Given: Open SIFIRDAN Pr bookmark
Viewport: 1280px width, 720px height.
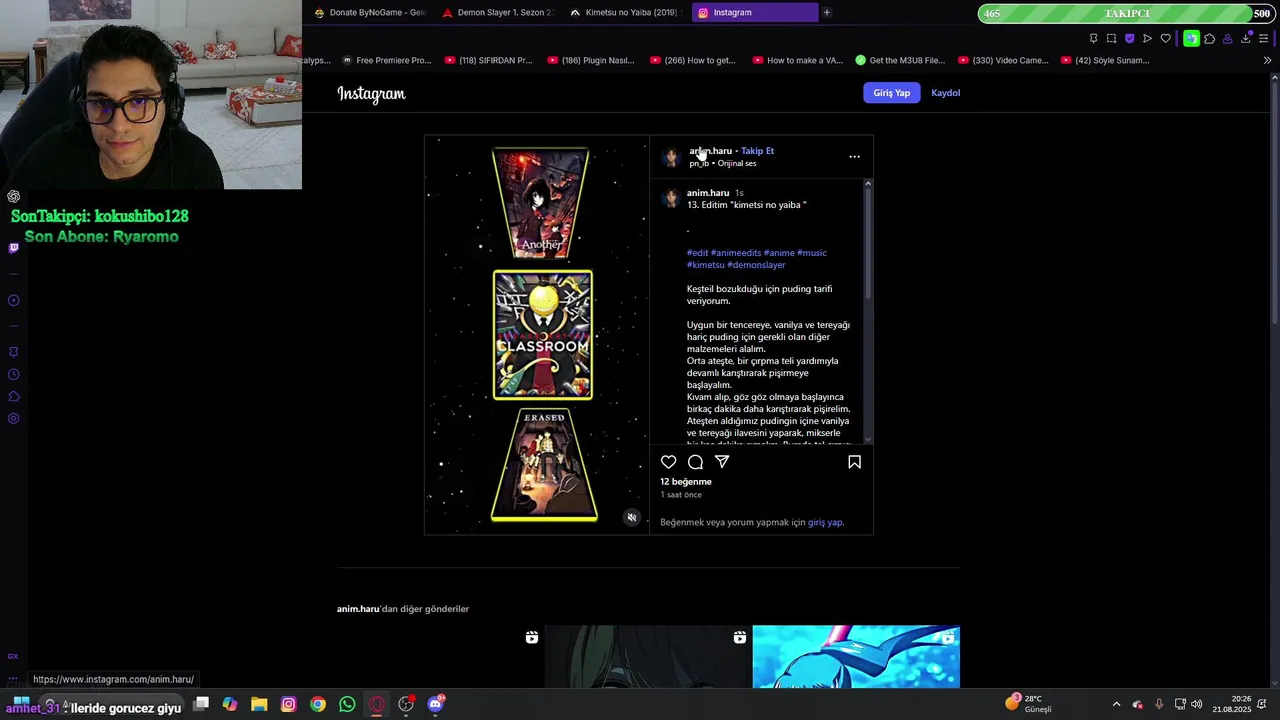Looking at the screenshot, I should tap(488, 60).
